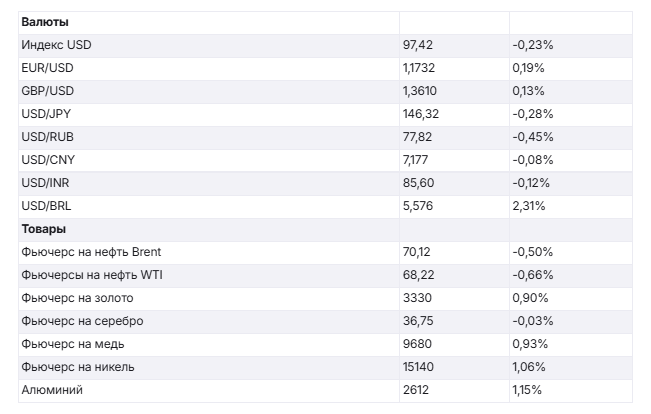Click the WTI oil futures price 68,22
This screenshot has width=651, height=414.
[420, 275]
